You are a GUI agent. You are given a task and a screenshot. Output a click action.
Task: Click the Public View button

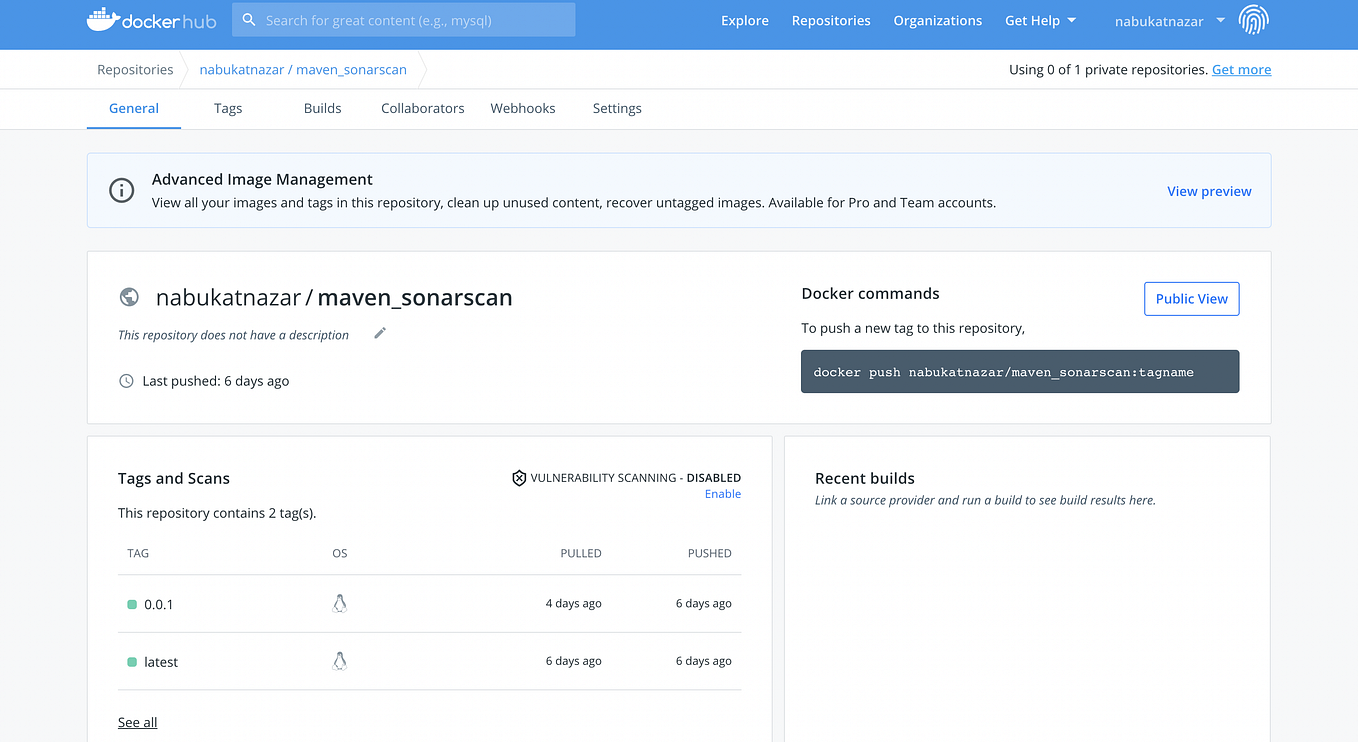click(x=1191, y=298)
